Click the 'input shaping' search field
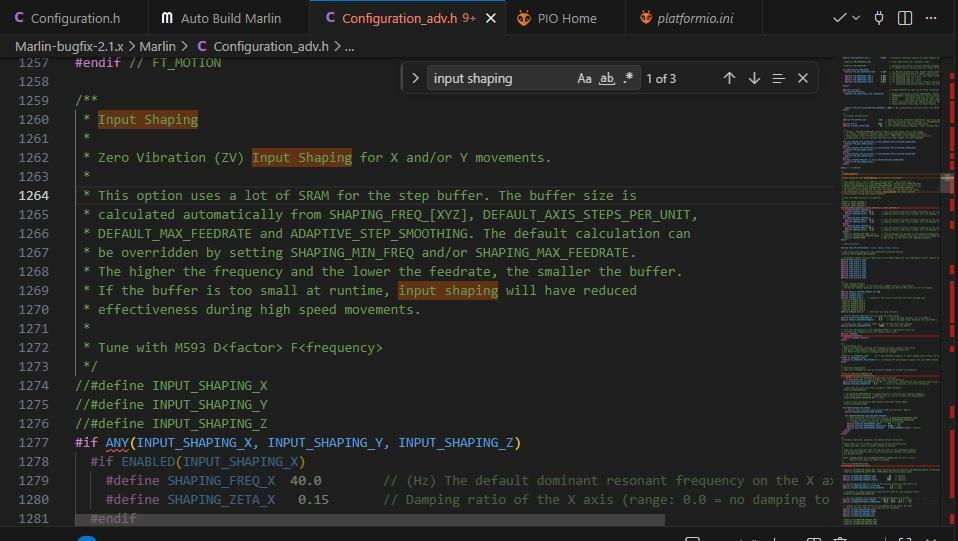The image size is (958, 541). pyautogui.click(x=500, y=78)
